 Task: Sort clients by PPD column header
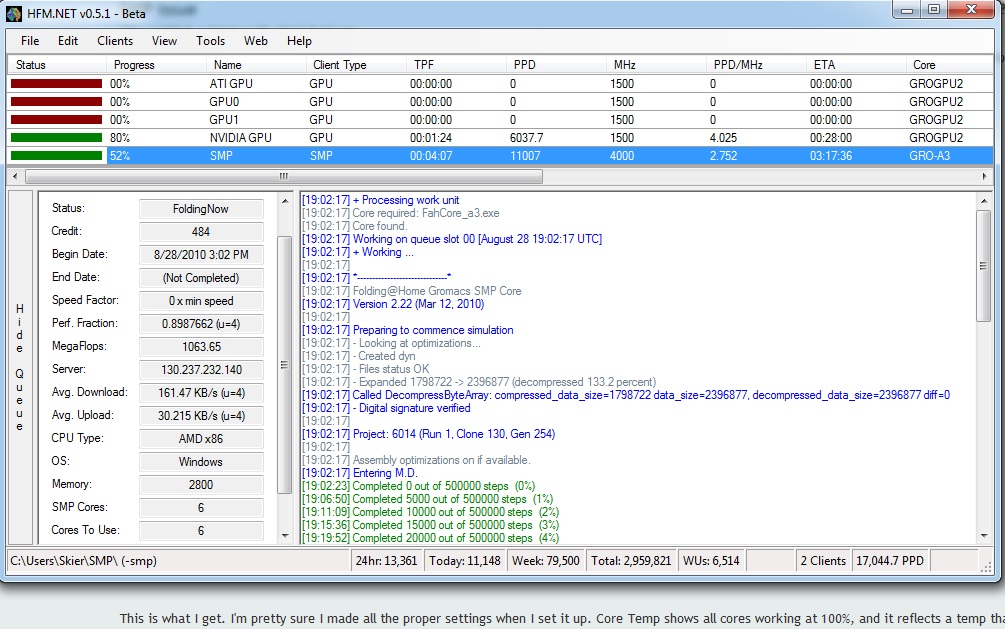524,65
